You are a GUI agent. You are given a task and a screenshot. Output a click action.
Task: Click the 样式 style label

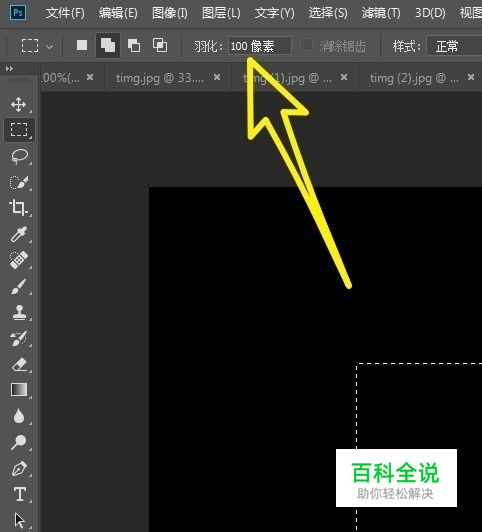pos(407,46)
